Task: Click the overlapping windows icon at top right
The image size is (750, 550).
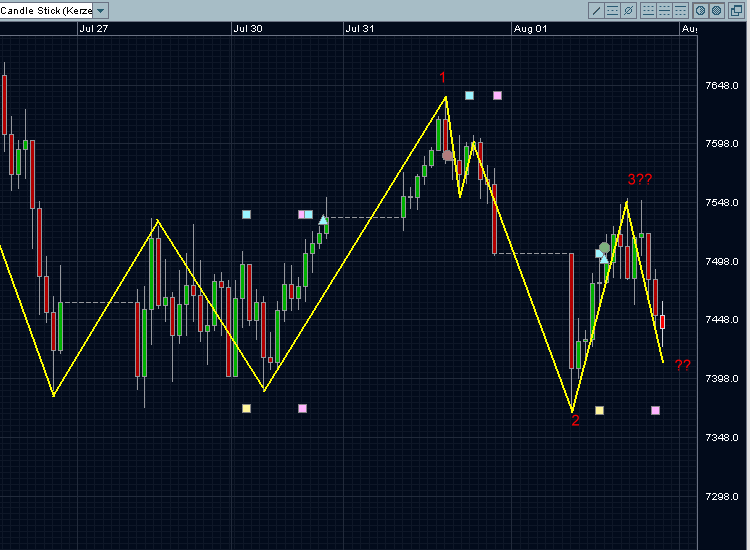Action: 735,10
